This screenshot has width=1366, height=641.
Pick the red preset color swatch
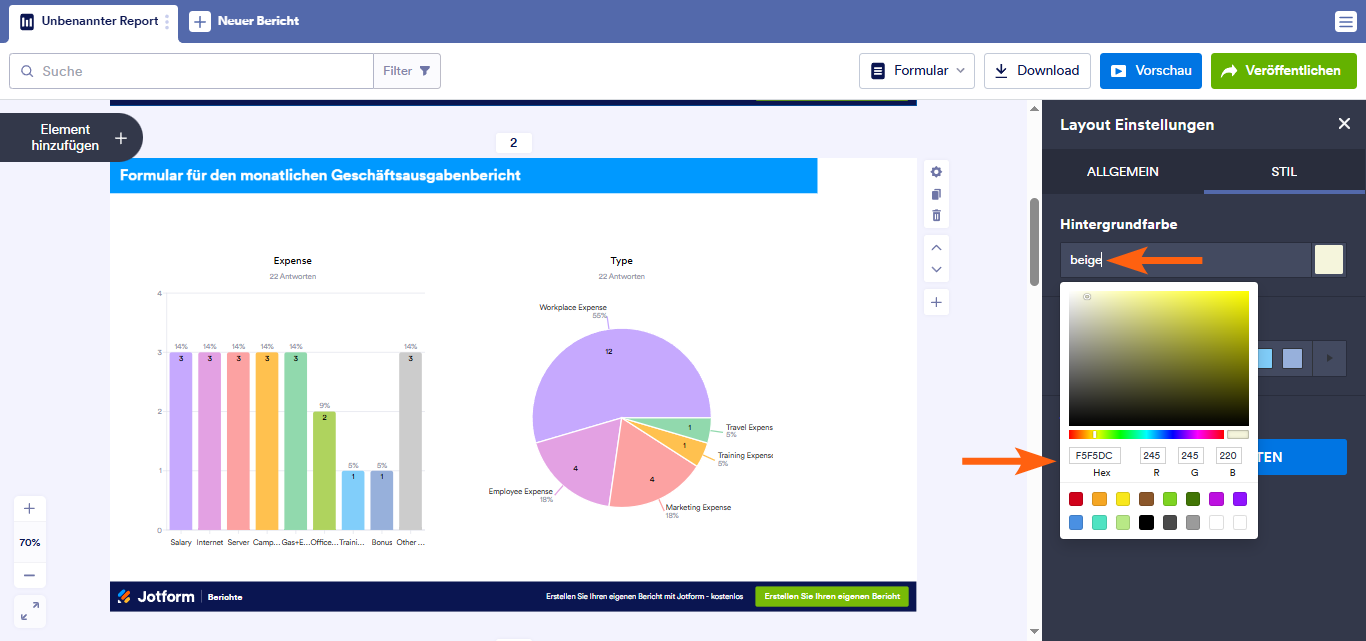(x=1076, y=499)
